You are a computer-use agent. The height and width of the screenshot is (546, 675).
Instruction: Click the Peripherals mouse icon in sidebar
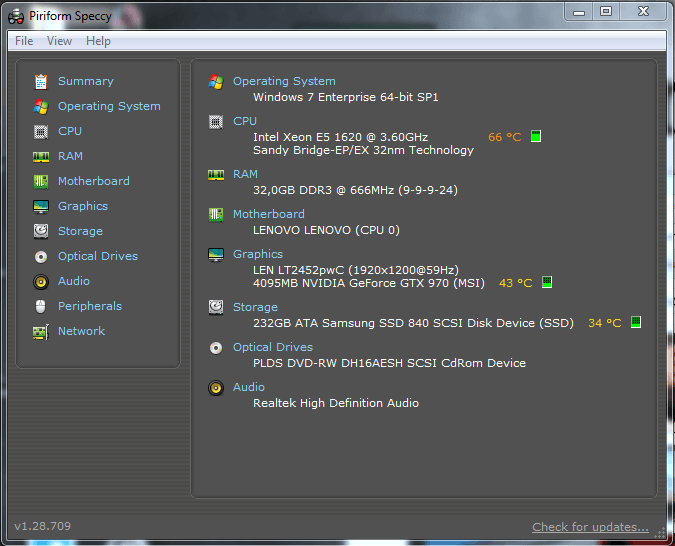41,306
